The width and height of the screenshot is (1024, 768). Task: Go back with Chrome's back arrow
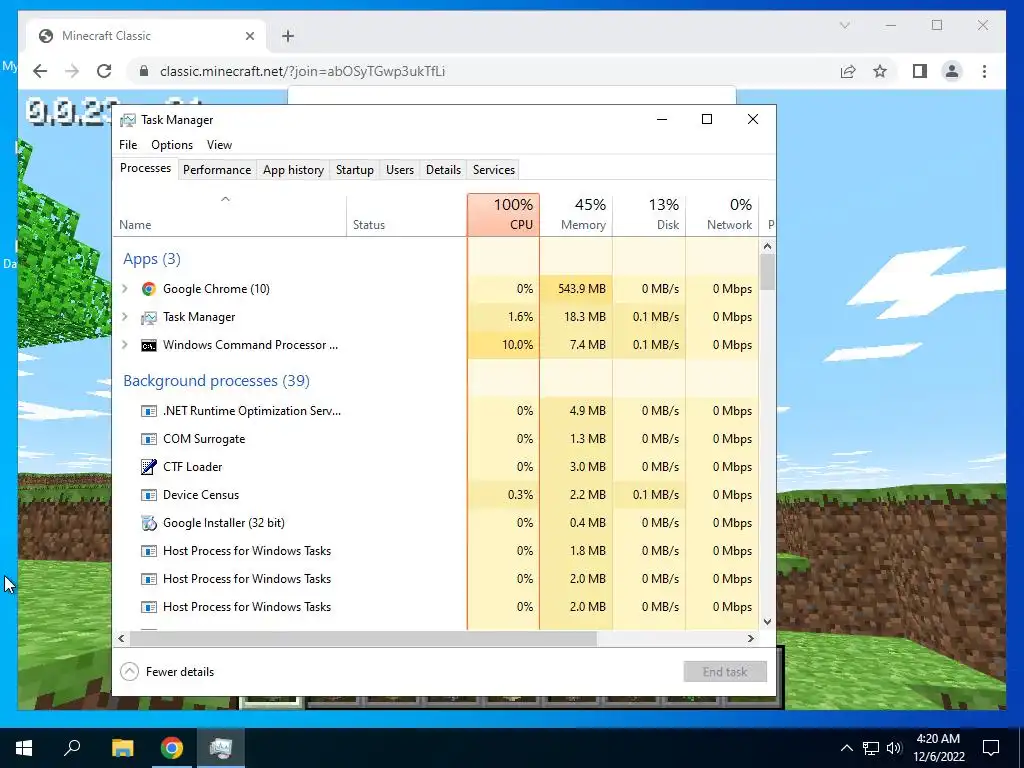40,71
